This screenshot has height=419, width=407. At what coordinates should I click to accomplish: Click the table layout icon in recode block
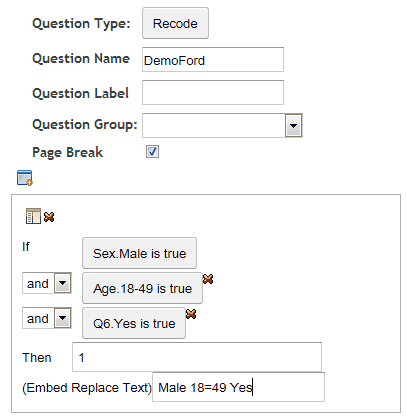33,216
